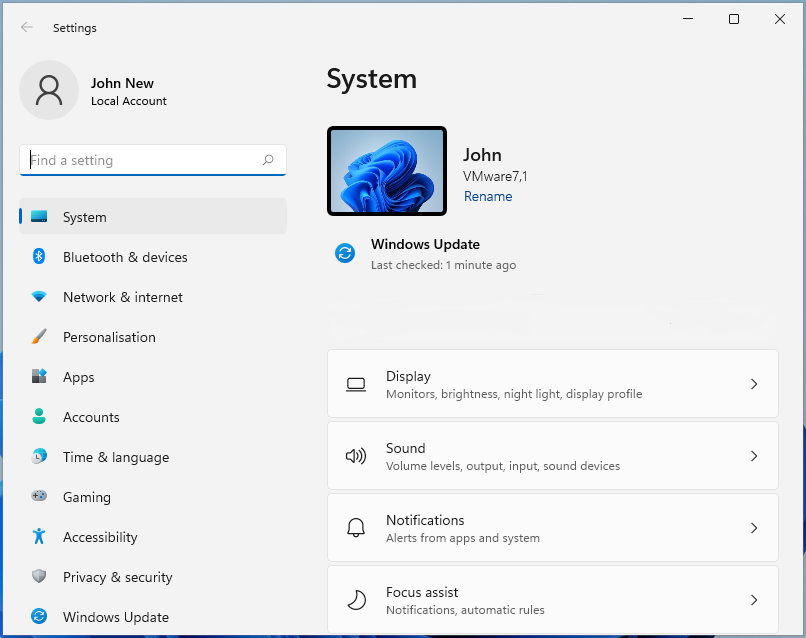Open Bluetooth & devices section

[x=125, y=257]
